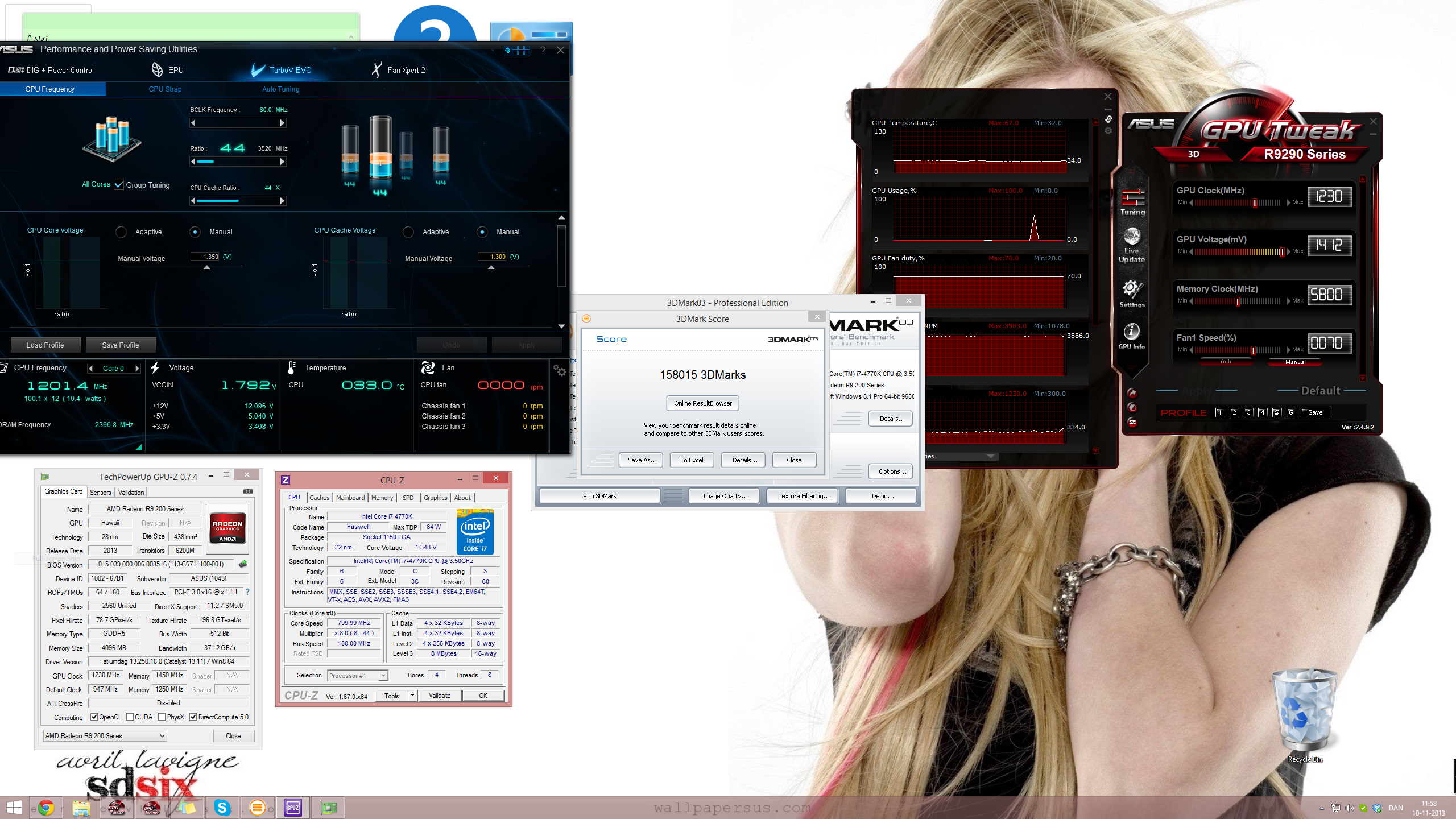Click CPU Ratio increase arrow
The width and height of the screenshot is (1456, 819).
(282, 162)
